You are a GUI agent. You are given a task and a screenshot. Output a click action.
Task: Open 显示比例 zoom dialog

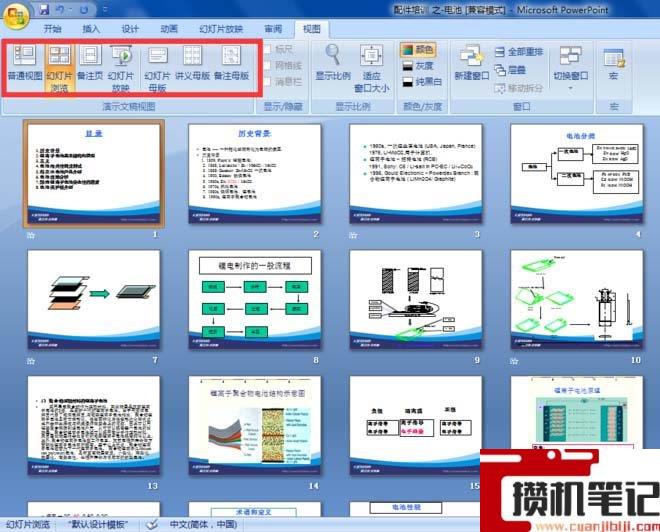pyautogui.click(x=333, y=63)
